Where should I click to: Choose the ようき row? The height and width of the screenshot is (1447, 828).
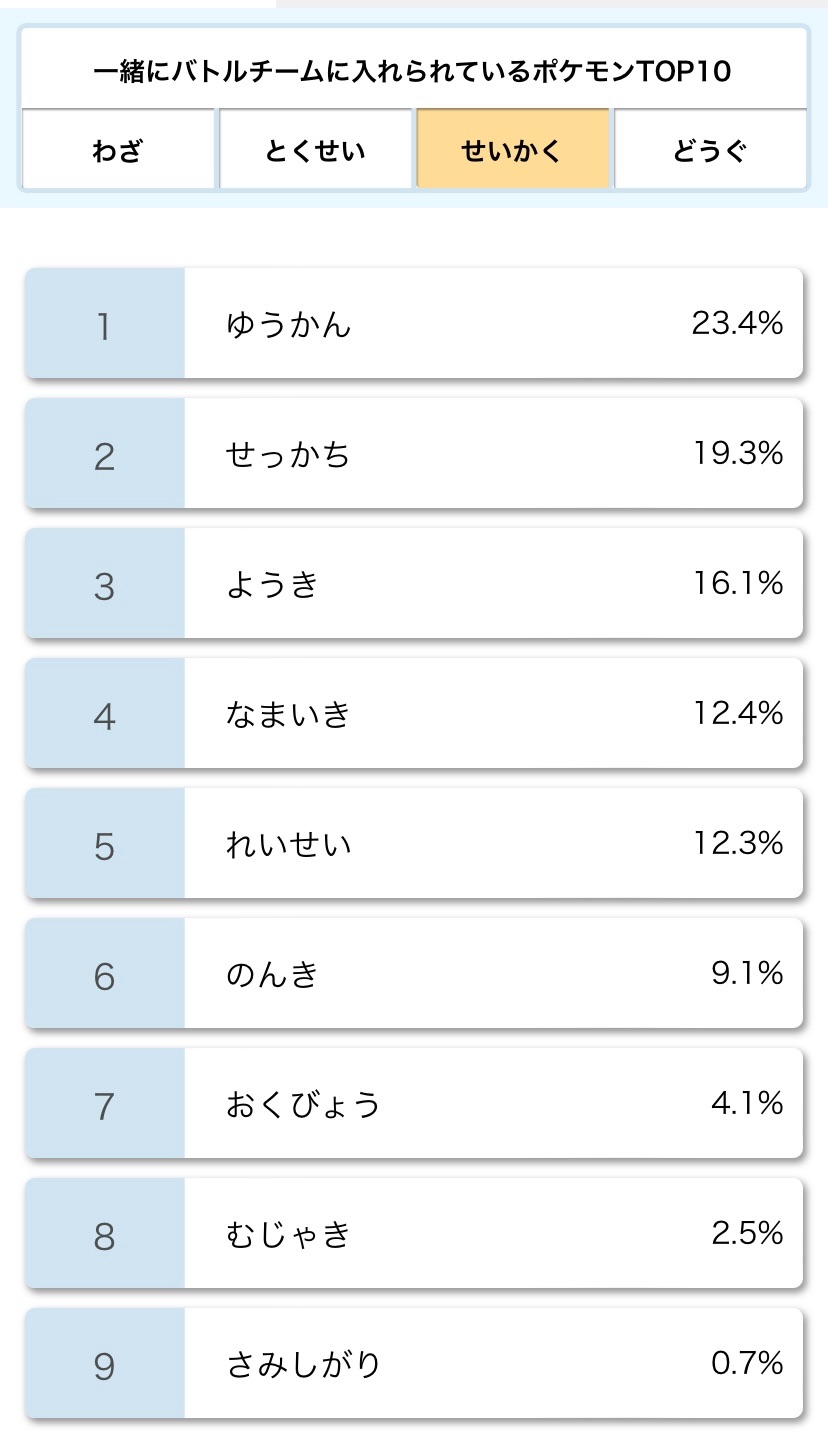click(414, 583)
